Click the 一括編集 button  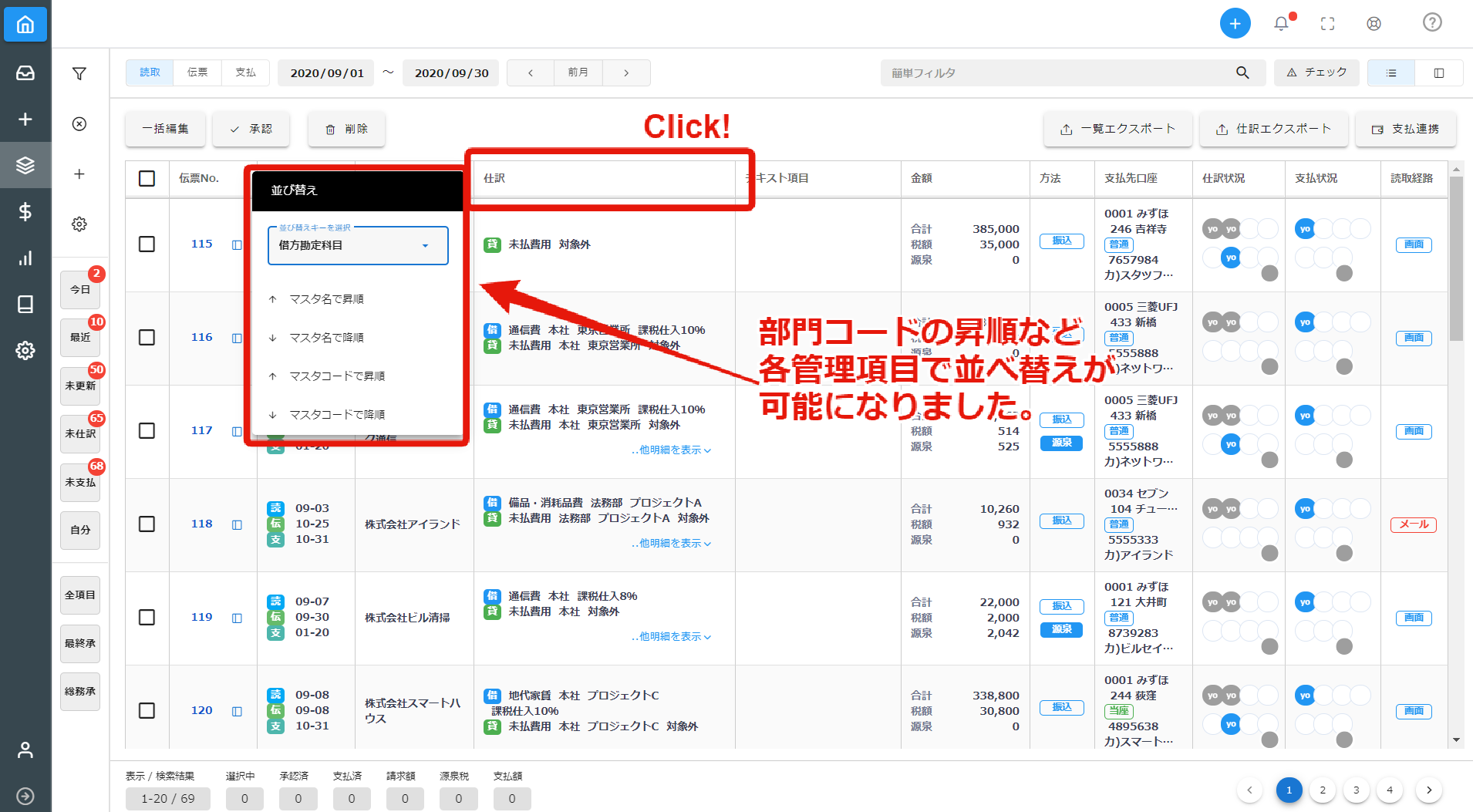[x=165, y=129]
